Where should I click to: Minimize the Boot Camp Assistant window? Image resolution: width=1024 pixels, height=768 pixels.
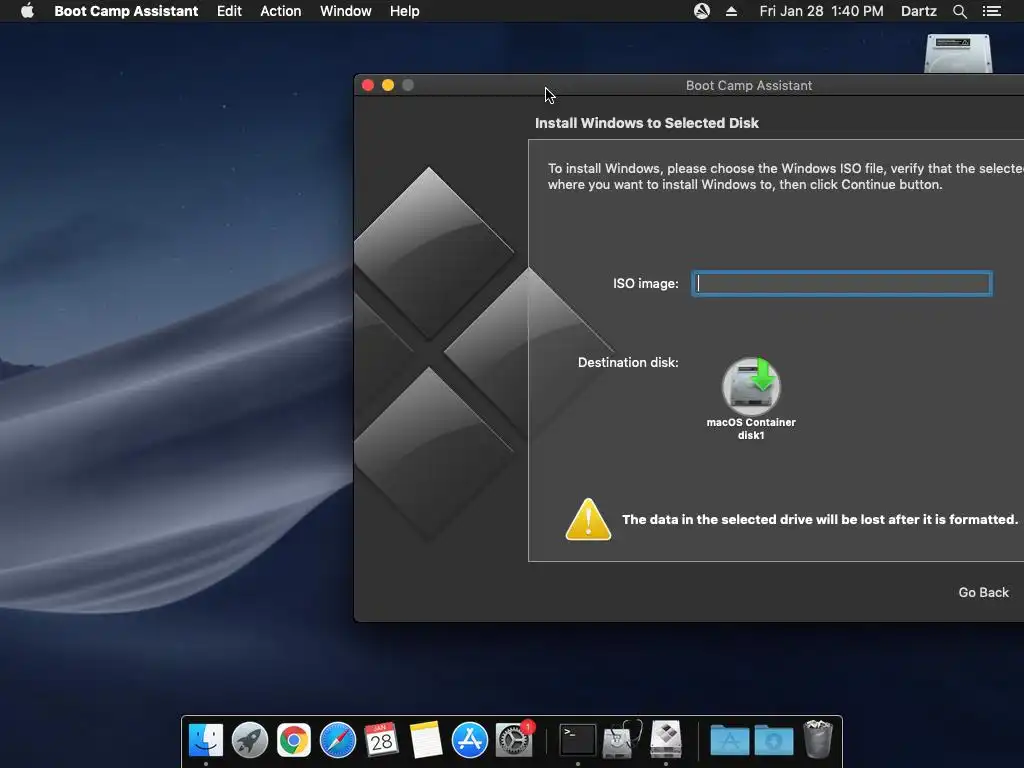(388, 85)
